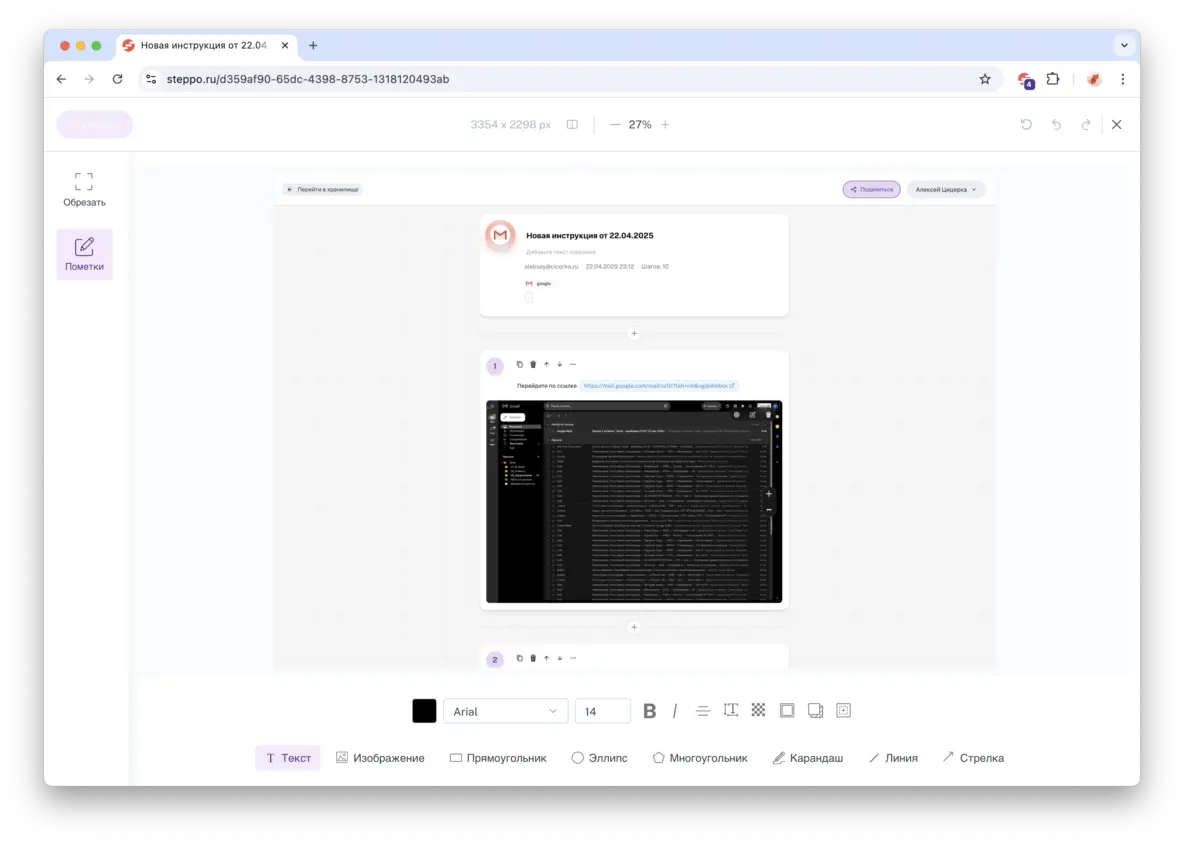Select the Карандаш drawing tool
Viewport: 1184px width, 844px height.
click(x=808, y=757)
